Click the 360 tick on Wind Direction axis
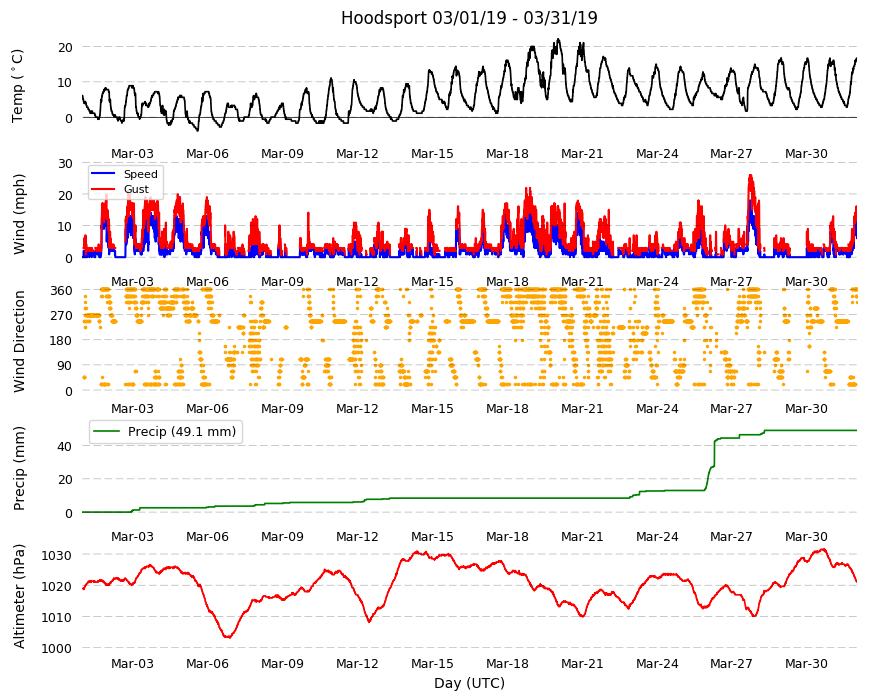 [x=62, y=290]
